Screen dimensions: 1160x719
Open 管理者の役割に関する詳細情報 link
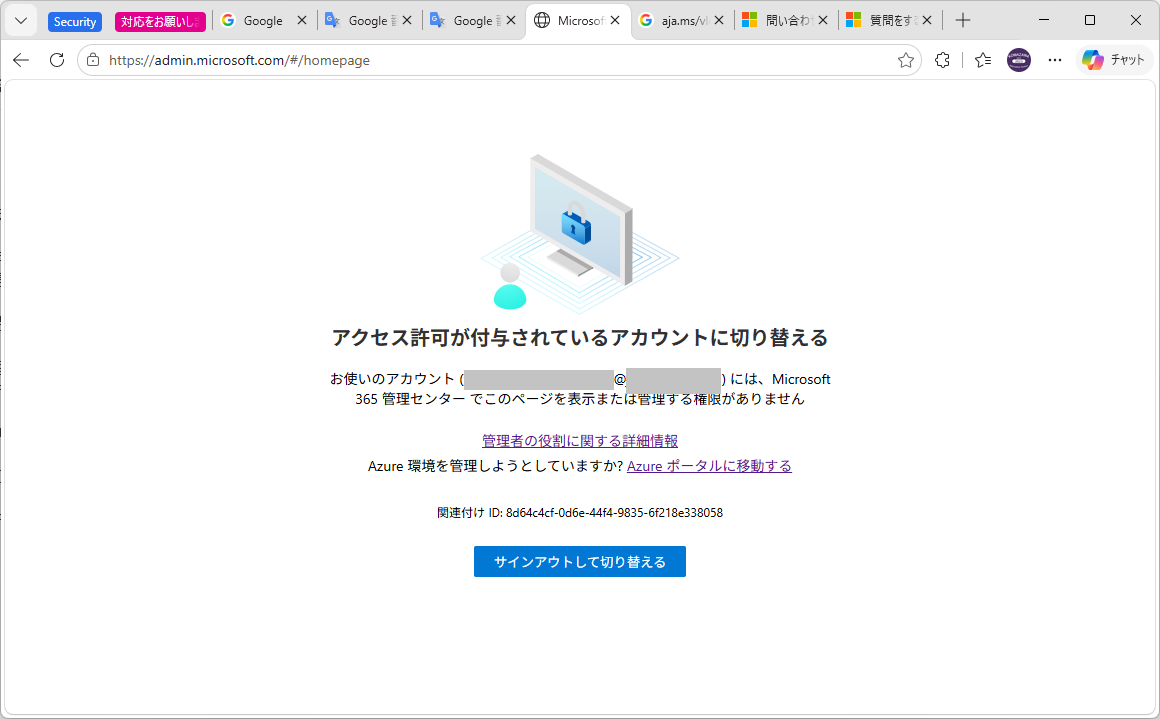[580, 441]
